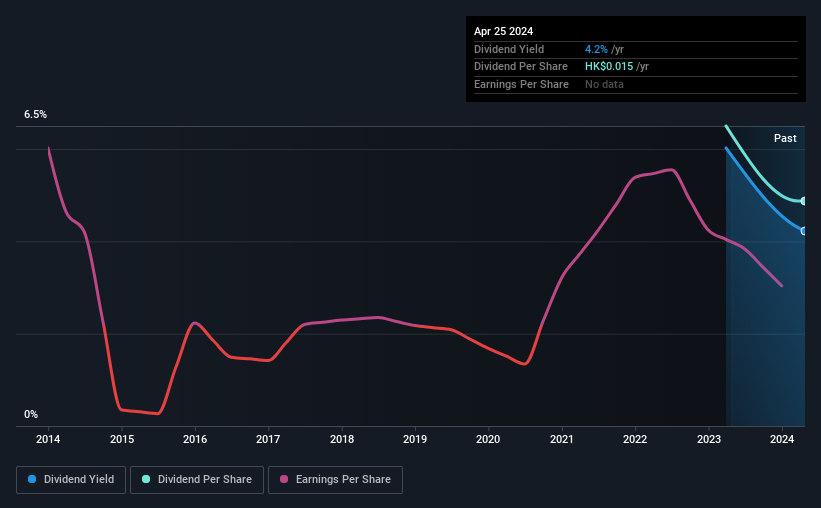Toggle the Dividend Yield legend button
This screenshot has width=821, height=508.
(71, 480)
